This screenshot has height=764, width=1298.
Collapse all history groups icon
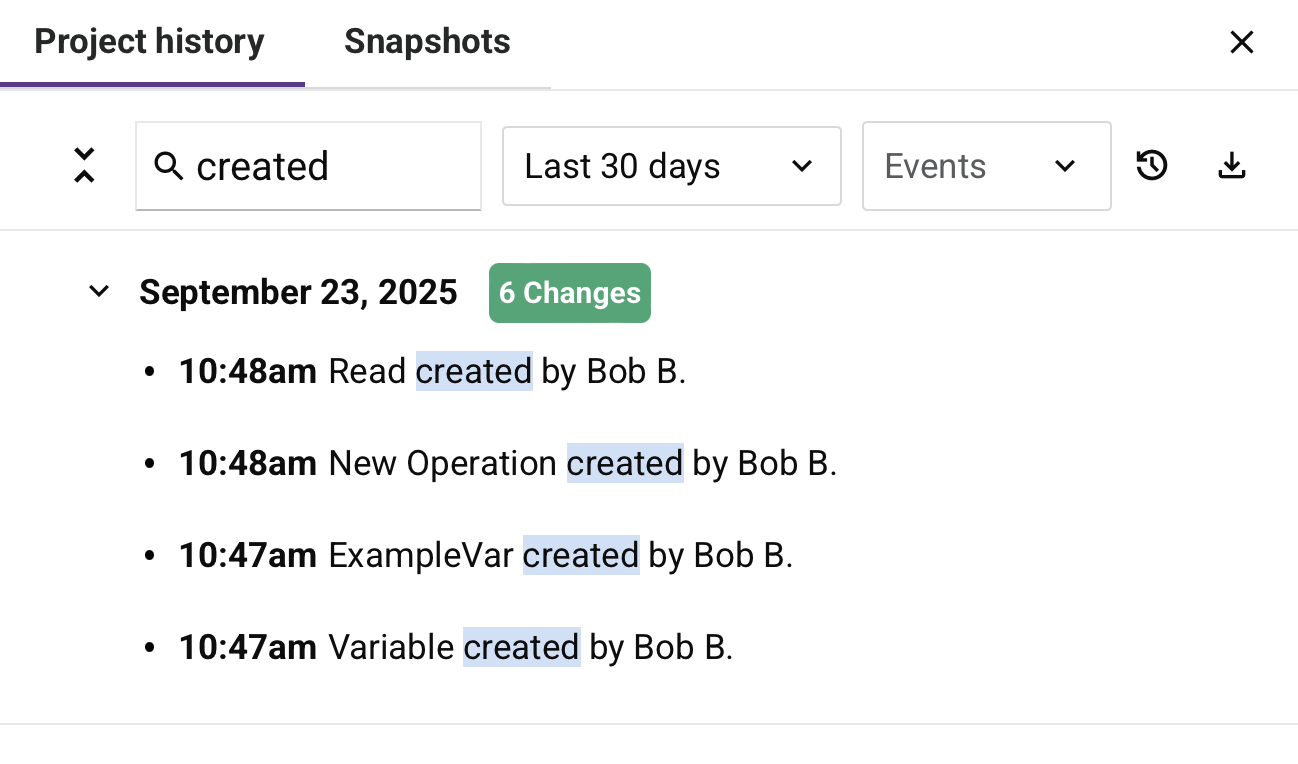(x=85, y=166)
